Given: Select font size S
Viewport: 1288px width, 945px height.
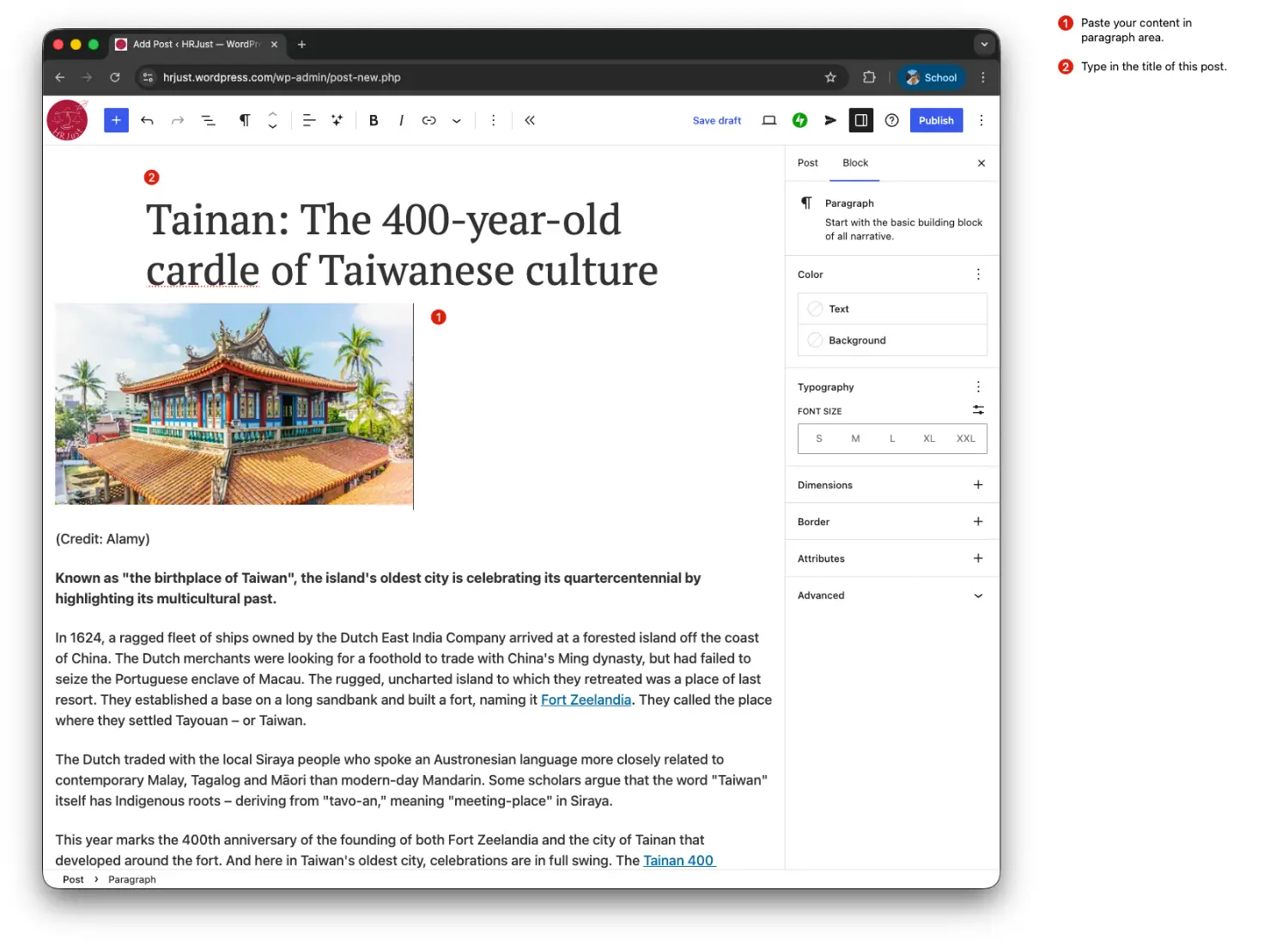Looking at the screenshot, I should 819,439.
